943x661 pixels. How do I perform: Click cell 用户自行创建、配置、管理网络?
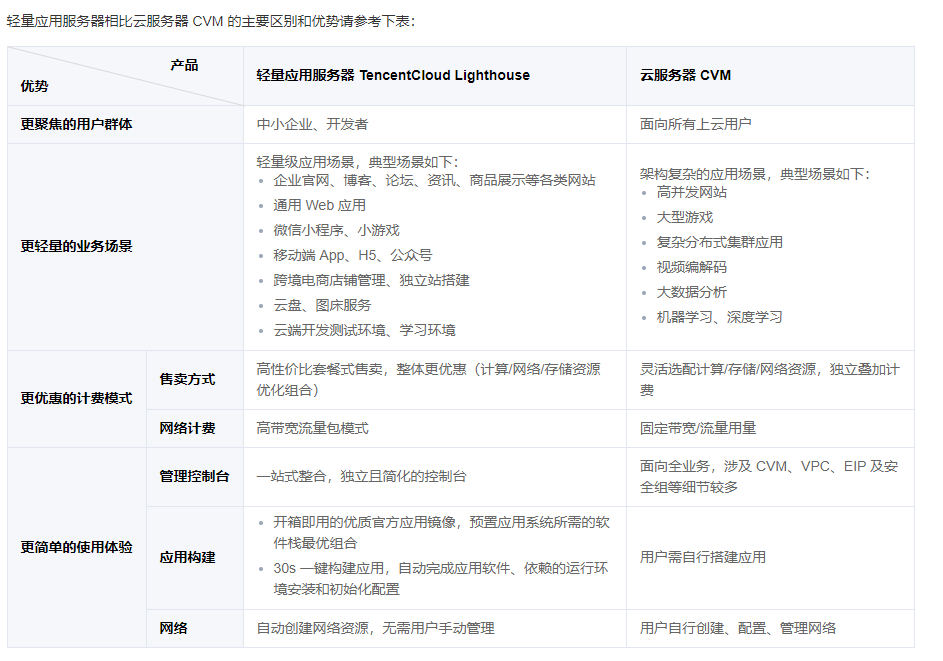click(738, 629)
